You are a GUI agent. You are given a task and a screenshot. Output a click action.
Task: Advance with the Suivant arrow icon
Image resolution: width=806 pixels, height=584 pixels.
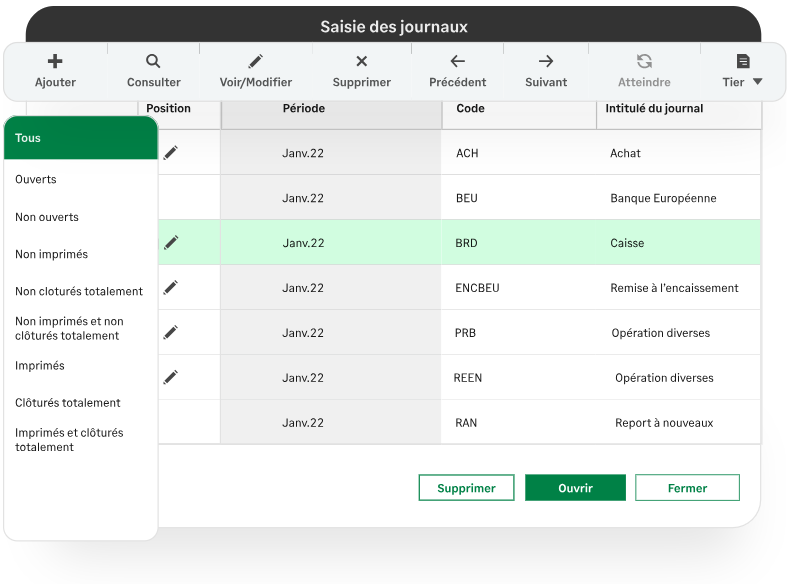coord(545,60)
